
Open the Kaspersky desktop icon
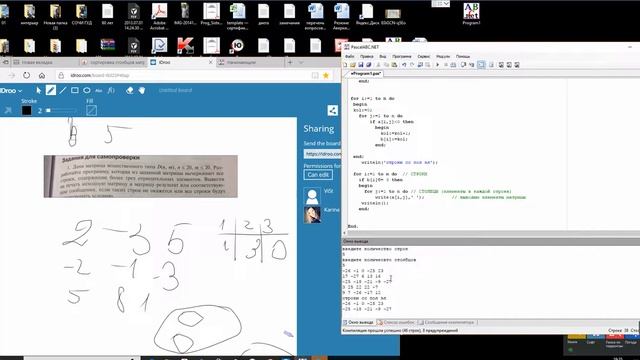tap(185, 46)
